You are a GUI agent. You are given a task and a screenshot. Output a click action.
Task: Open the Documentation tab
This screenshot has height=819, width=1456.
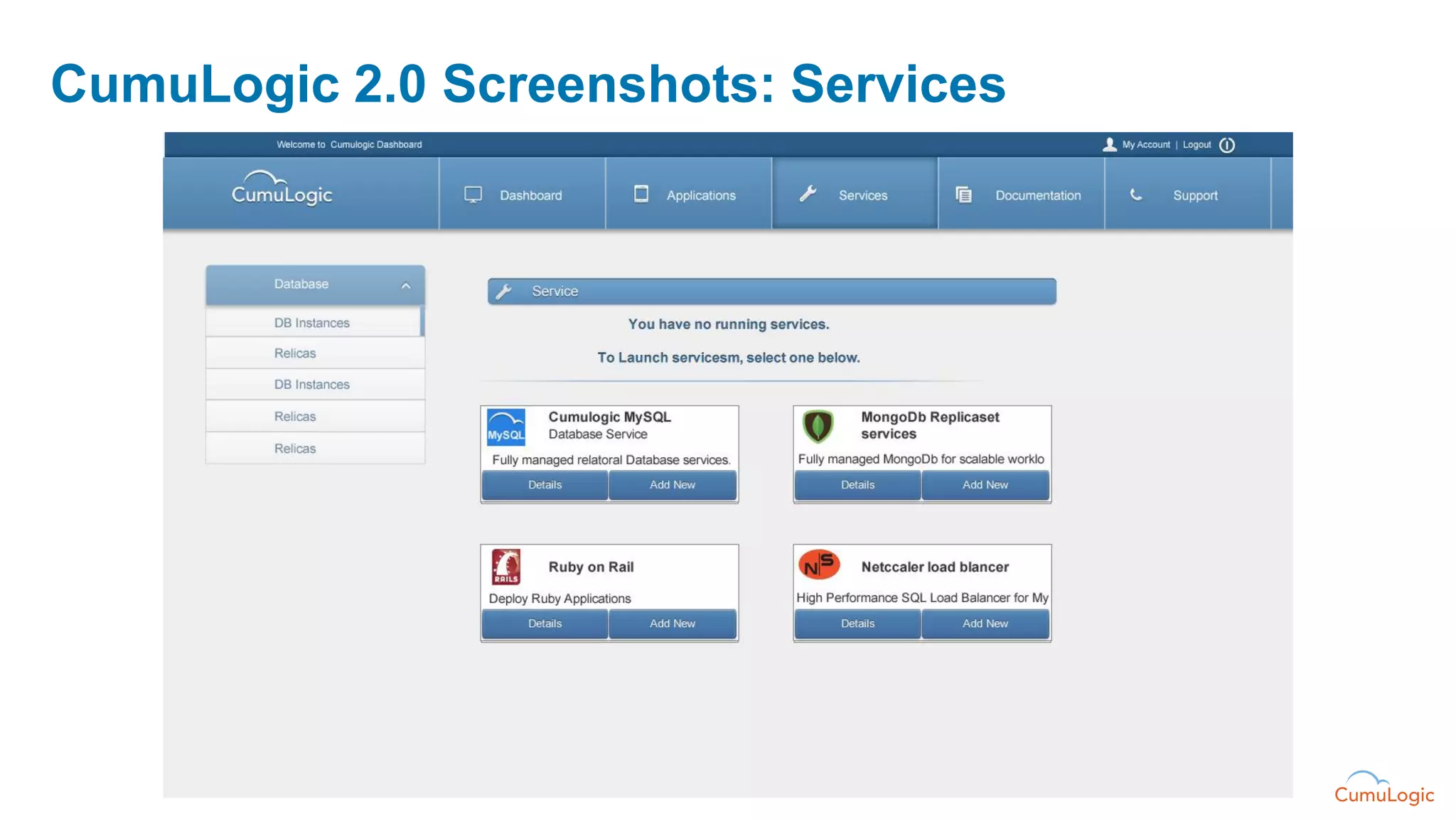click(1021, 195)
